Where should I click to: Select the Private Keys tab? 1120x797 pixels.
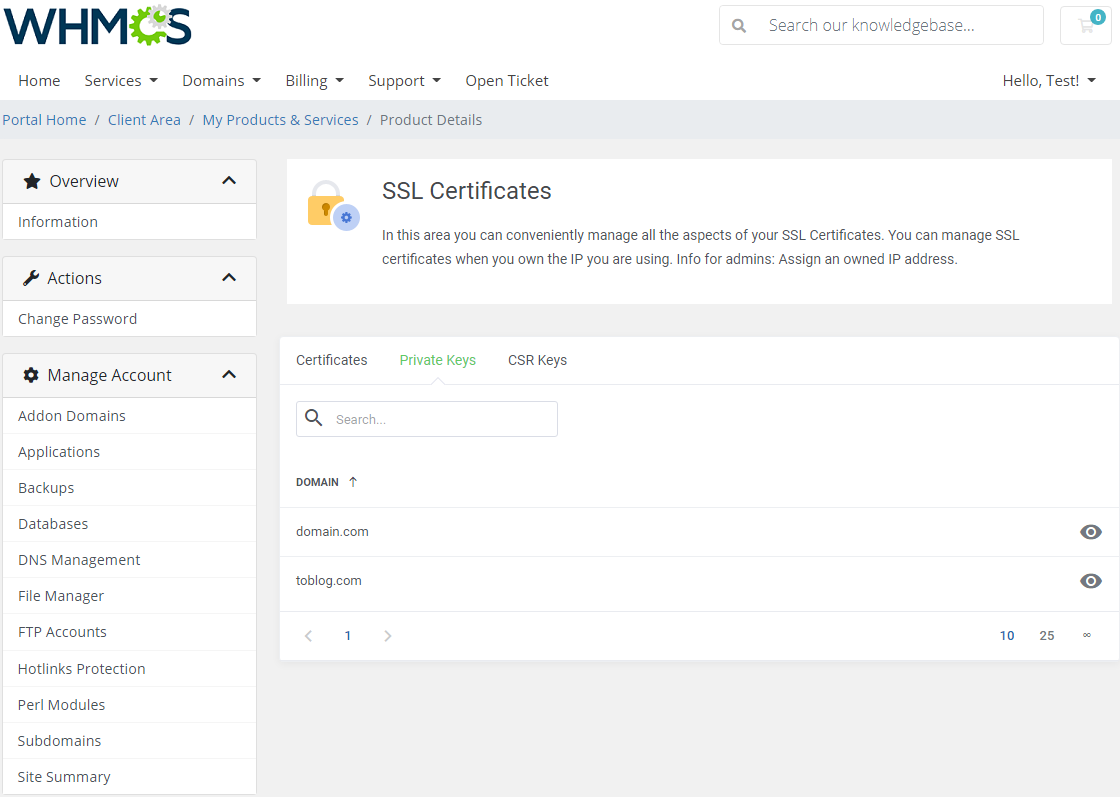tap(438, 360)
